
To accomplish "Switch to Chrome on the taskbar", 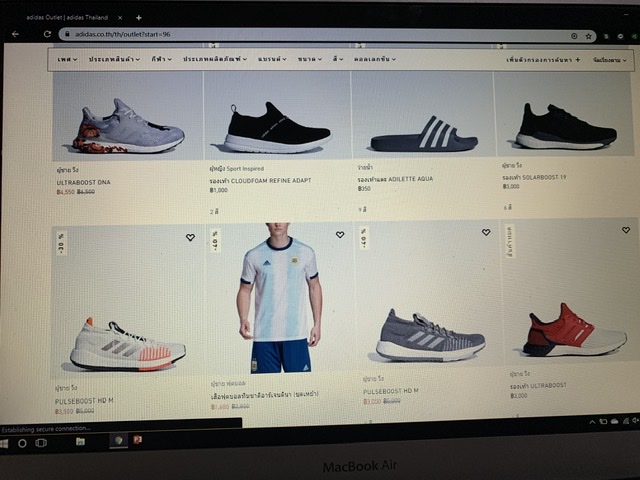I will coord(118,440).
